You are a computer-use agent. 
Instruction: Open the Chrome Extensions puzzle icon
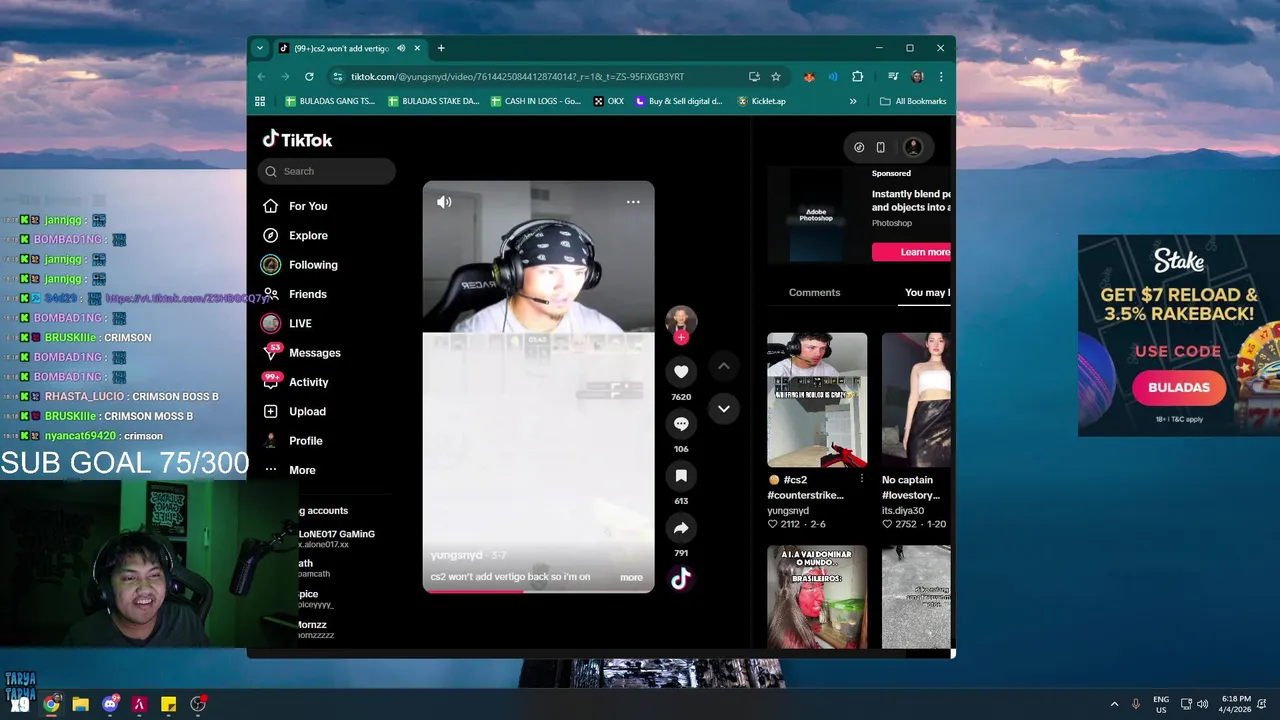tap(857, 76)
